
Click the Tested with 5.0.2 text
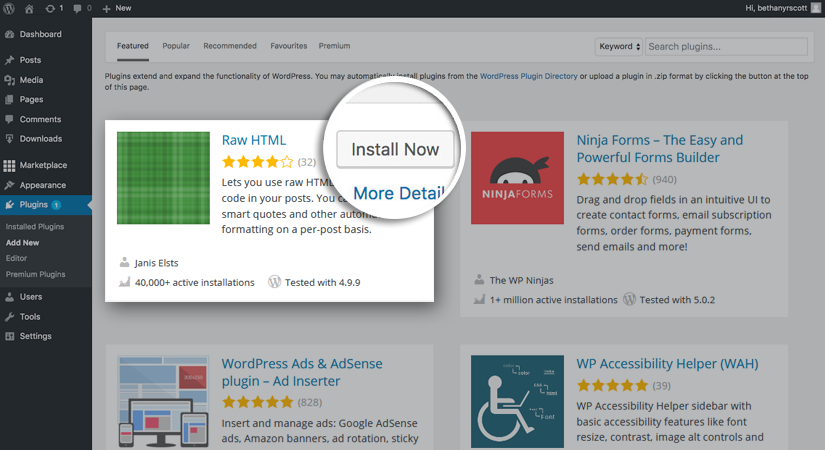[x=677, y=300]
